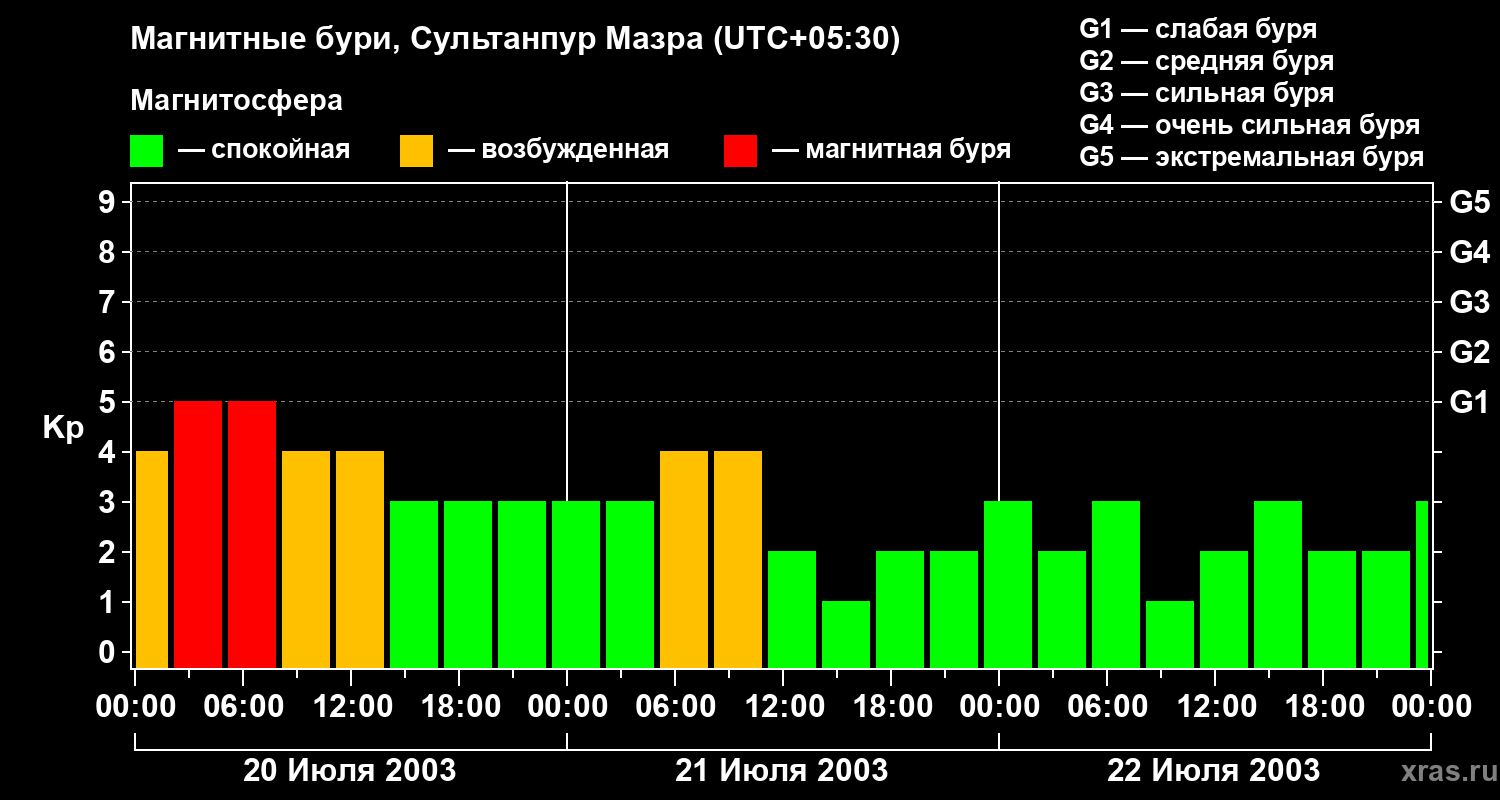This screenshot has width=1500, height=800.
Task: Click the '06:00' time label above 20 Июля
Action: 242,707
